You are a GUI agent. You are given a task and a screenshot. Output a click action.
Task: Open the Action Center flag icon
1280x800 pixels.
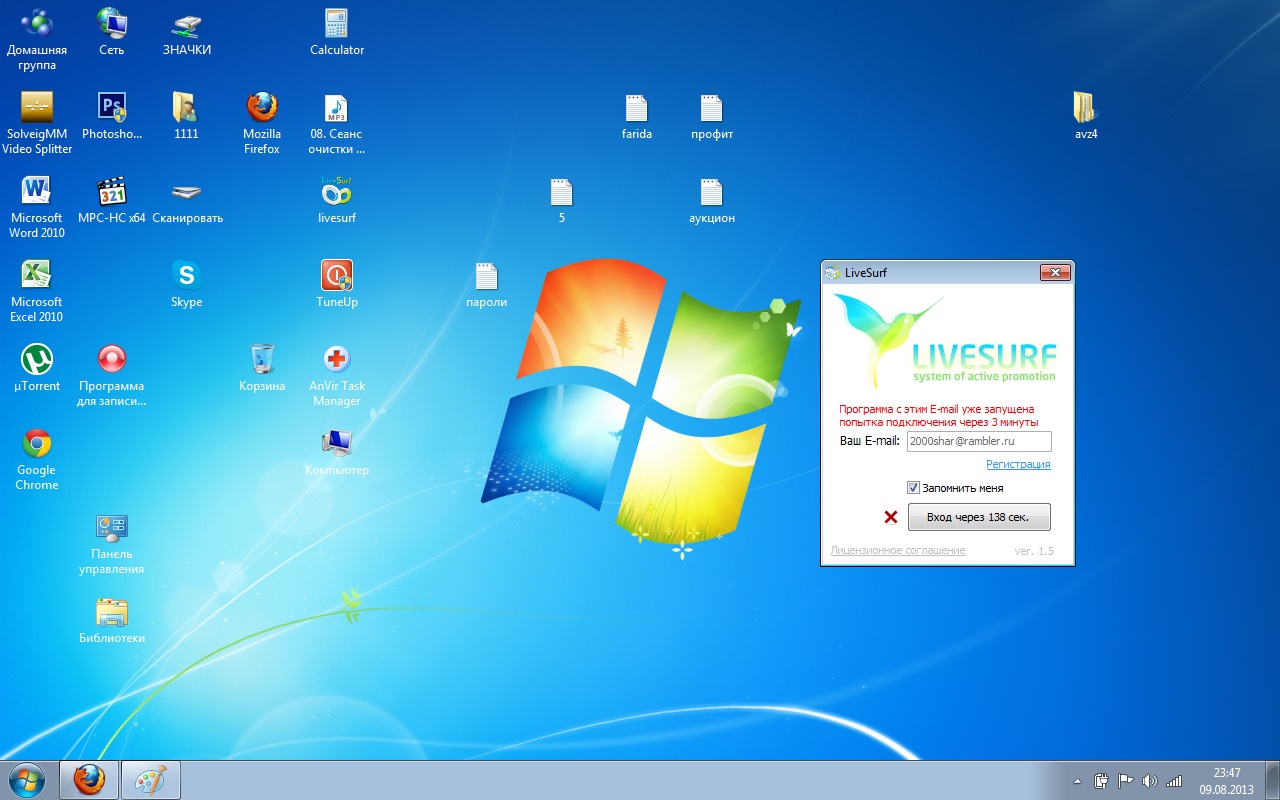[x=1125, y=781]
